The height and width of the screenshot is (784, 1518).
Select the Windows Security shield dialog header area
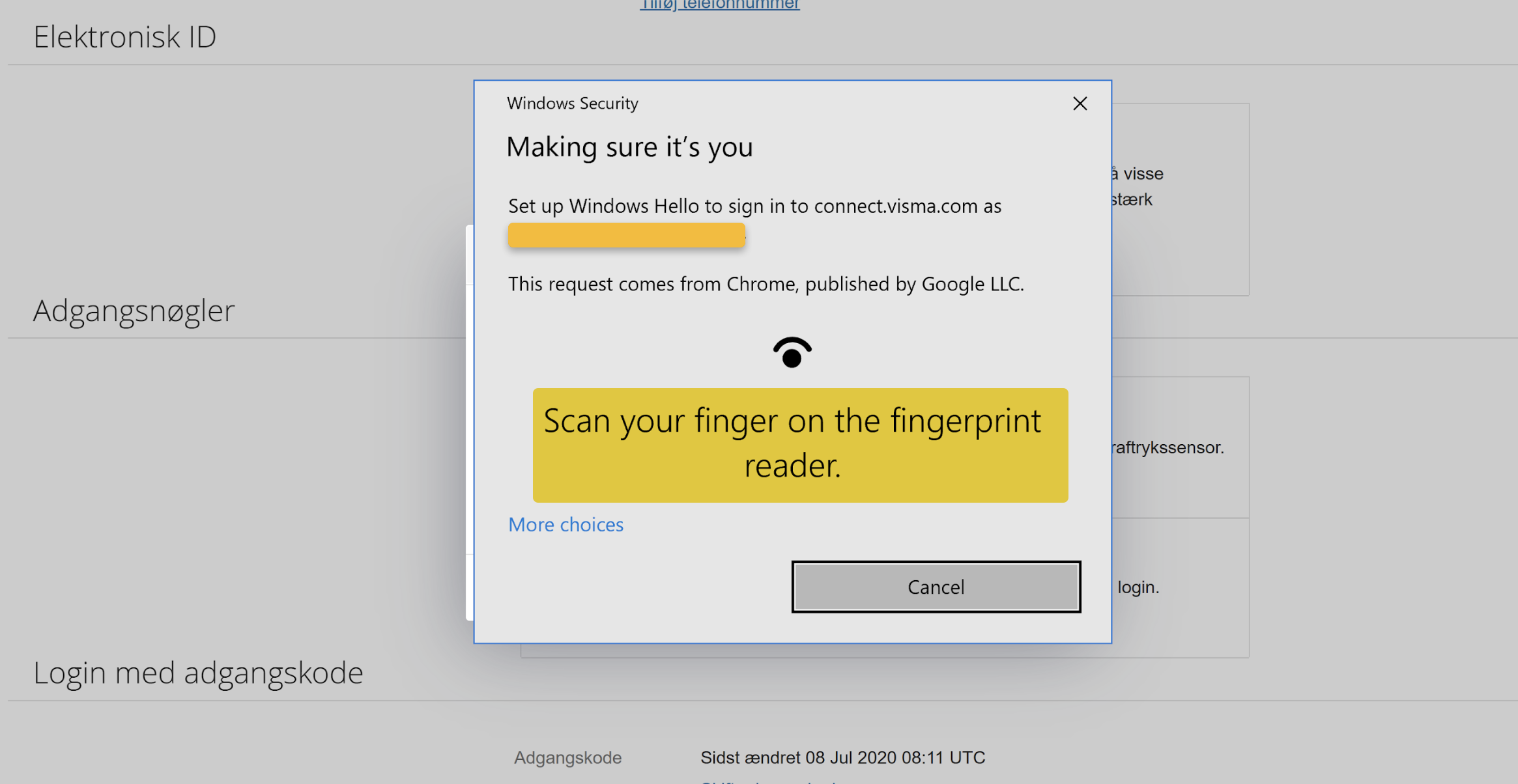[571, 103]
